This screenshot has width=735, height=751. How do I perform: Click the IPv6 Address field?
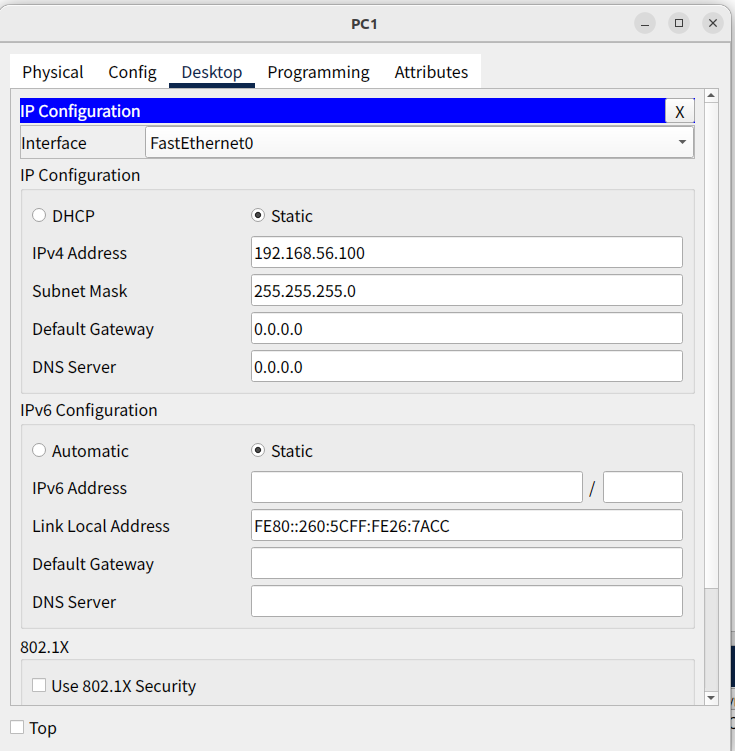coord(417,487)
